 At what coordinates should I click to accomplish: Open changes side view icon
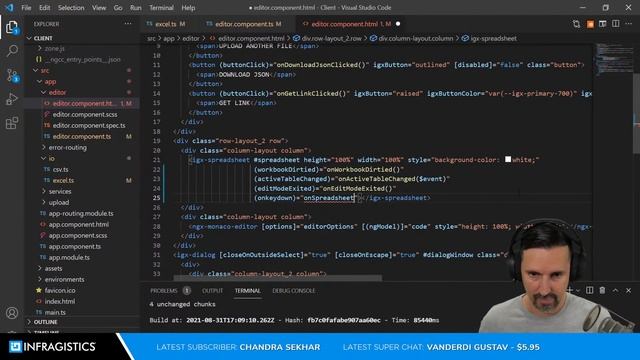[602, 24]
